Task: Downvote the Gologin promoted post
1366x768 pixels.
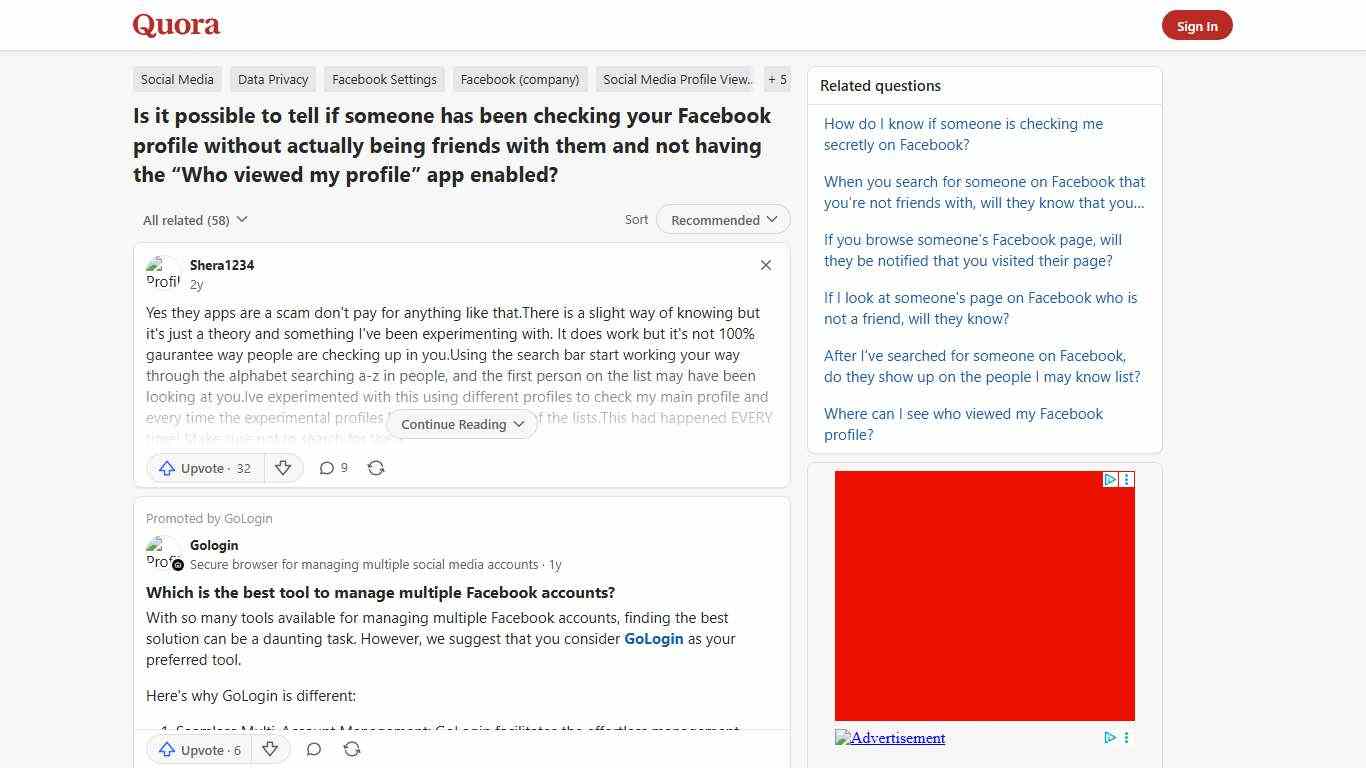Action: coord(270,749)
